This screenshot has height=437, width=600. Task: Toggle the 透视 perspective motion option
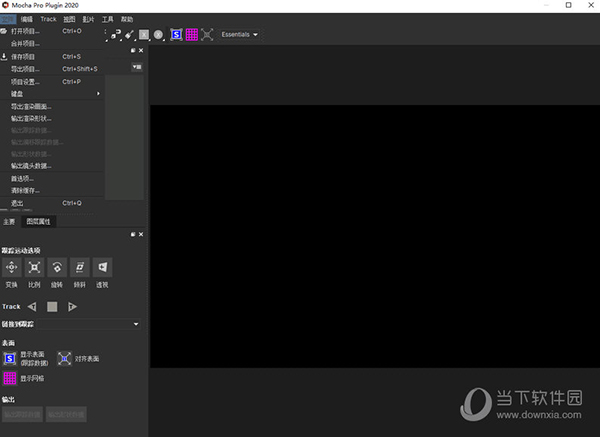(x=103, y=267)
